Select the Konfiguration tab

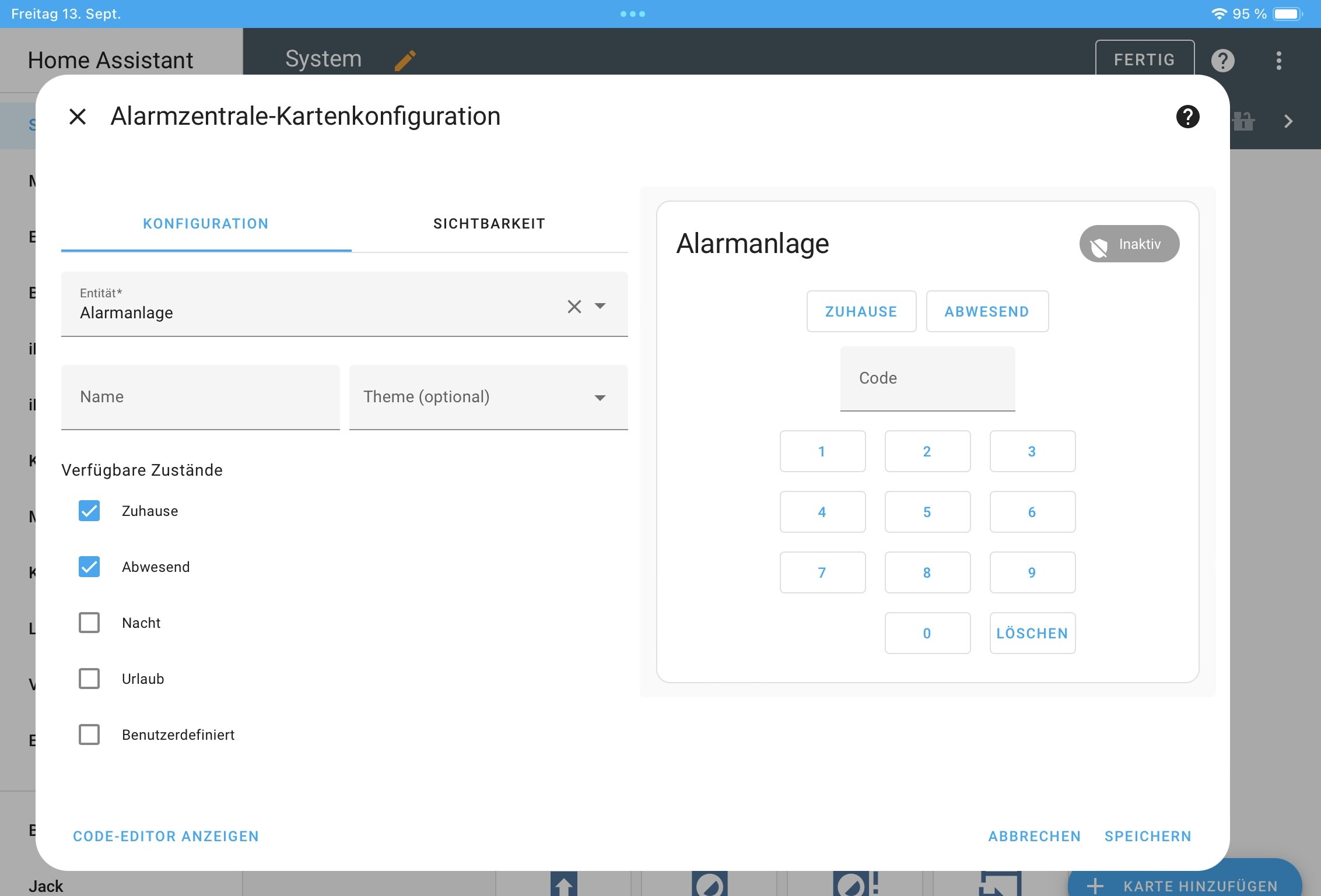pyautogui.click(x=206, y=224)
